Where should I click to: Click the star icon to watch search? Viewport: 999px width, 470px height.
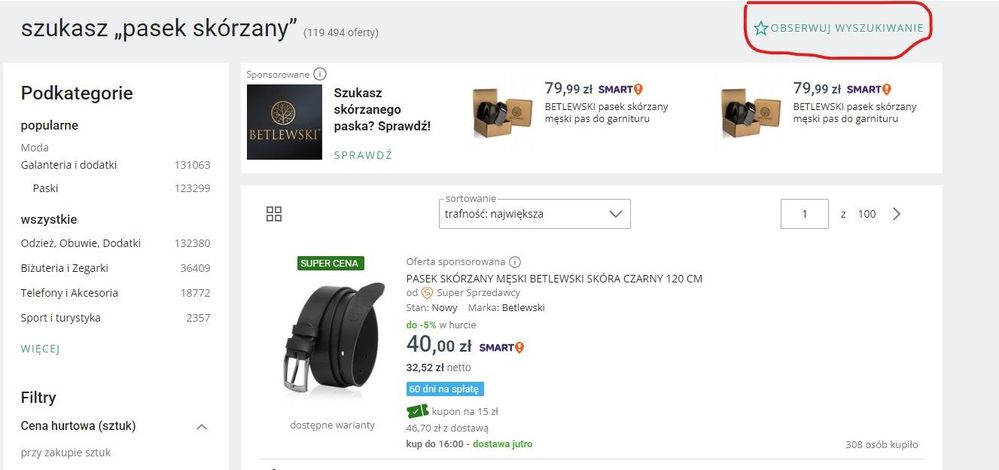tap(761, 29)
